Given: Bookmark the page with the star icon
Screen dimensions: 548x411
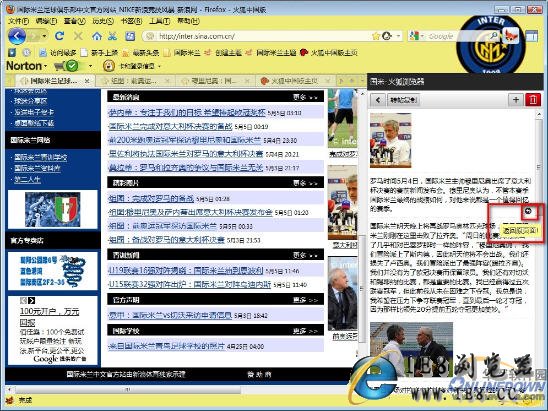Looking at the screenshot, I should [x=376, y=36].
